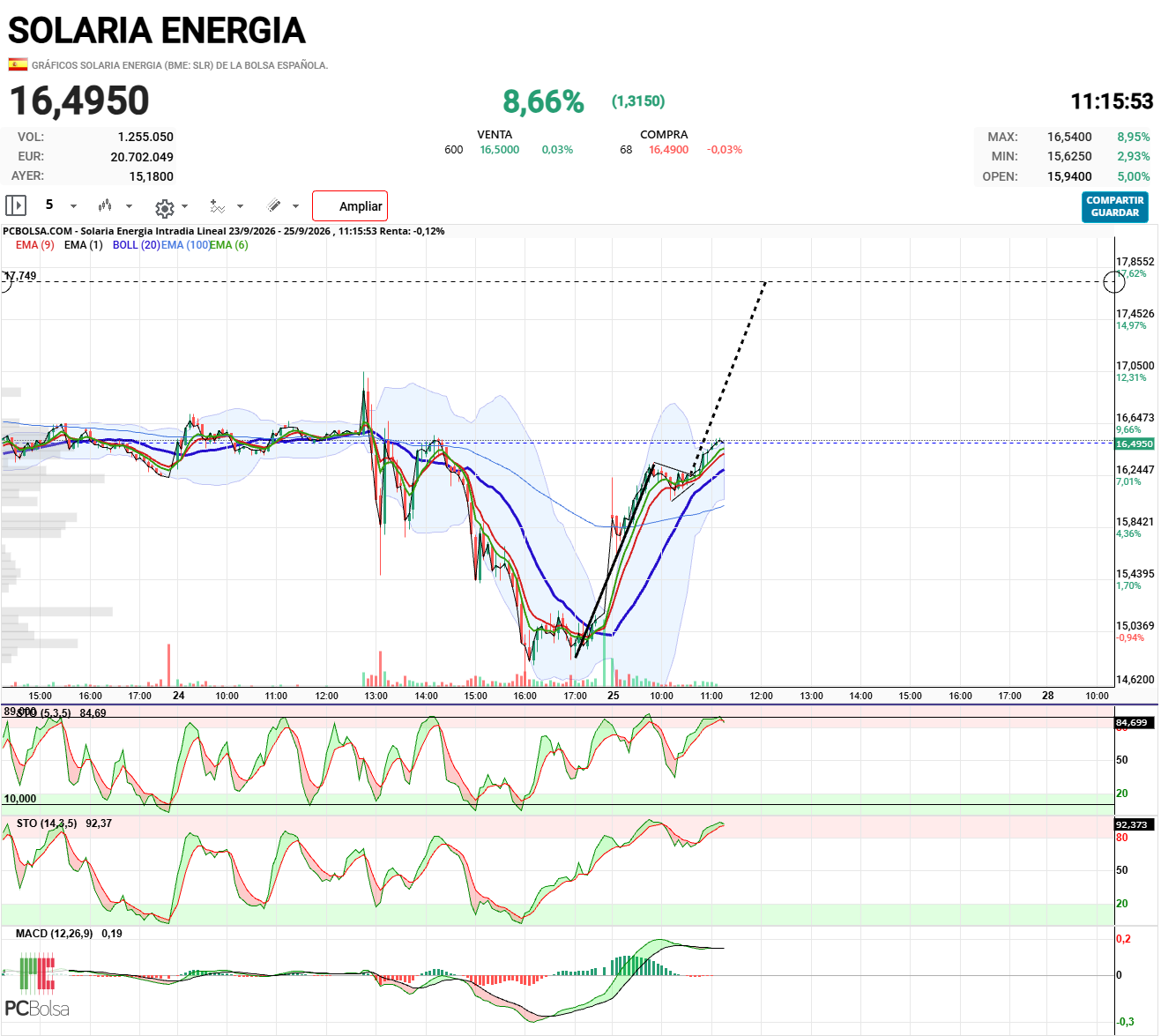Expand arrow next to pencil tool
Image resolution: width=1161 pixels, height=1036 pixels.
(x=295, y=206)
